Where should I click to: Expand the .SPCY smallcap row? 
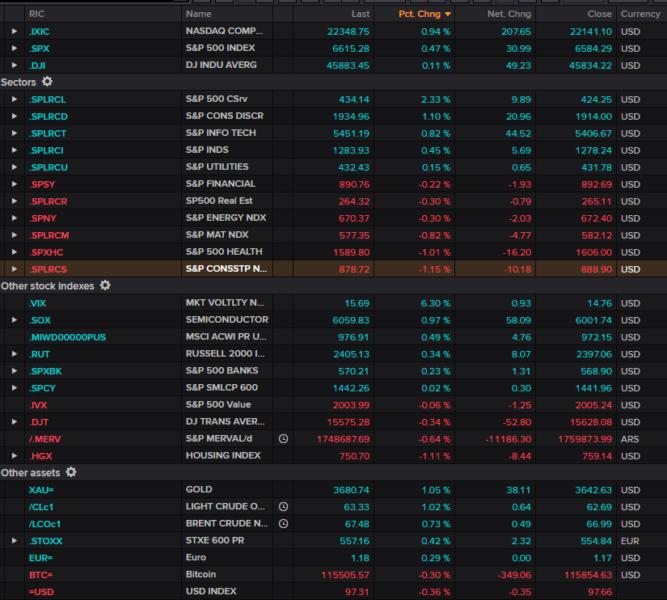click(14, 388)
